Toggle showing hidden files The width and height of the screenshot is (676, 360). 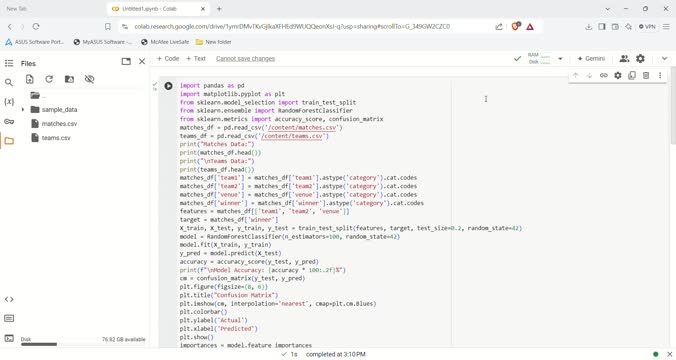tap(89, 79)
